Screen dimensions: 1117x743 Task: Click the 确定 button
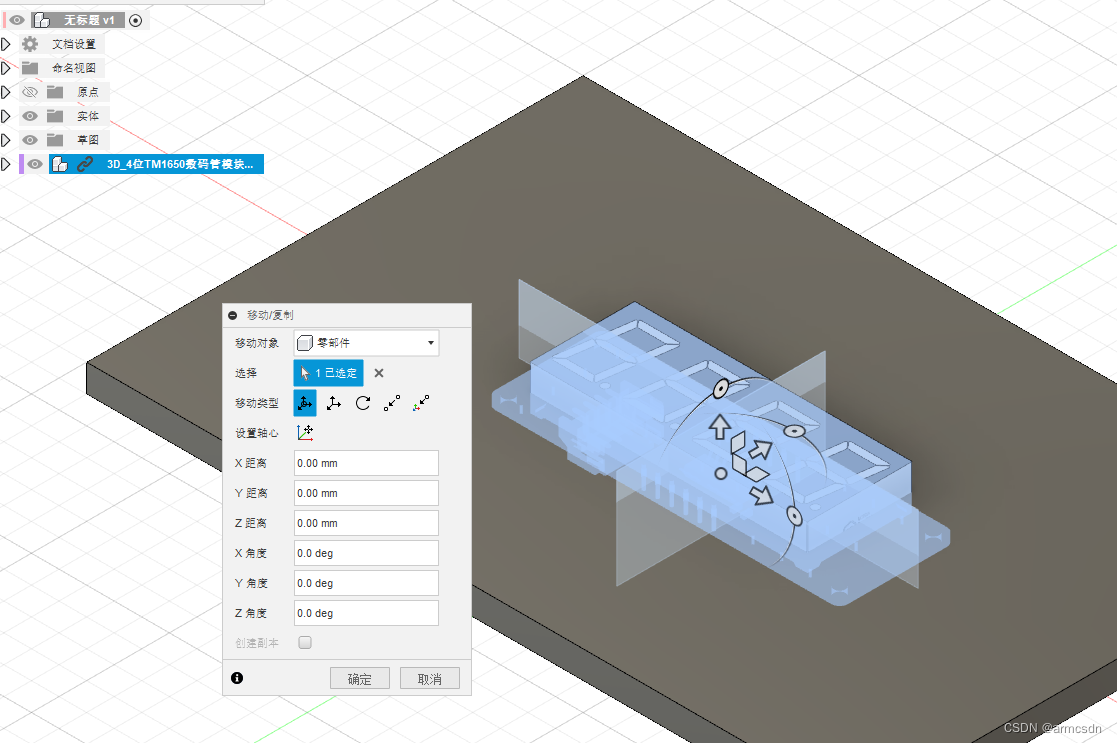tap(360, 678)
